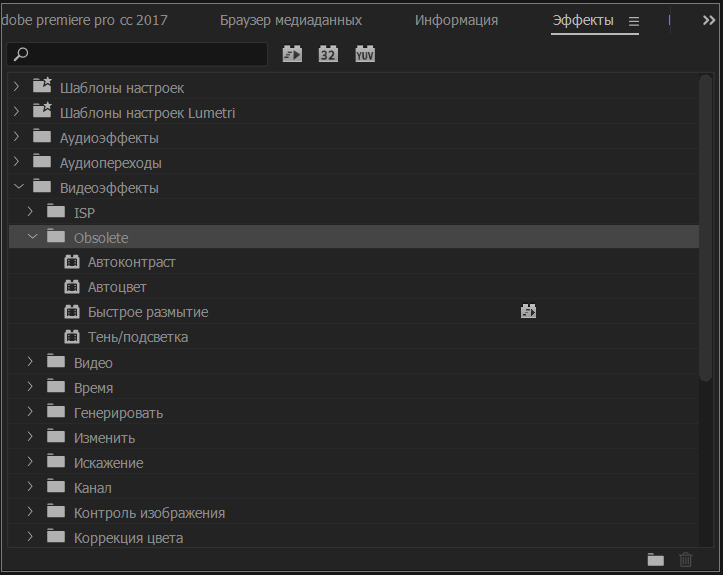
Task: Select the Быстрое размытие effect name
Action: tap(148, 312)
